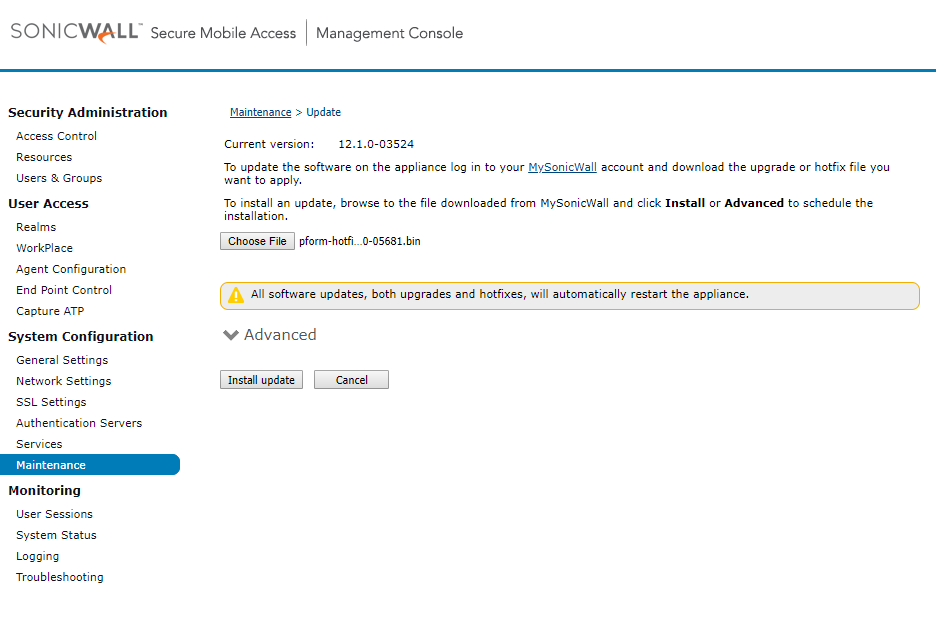Navigate to Authentication Servers
The height and width of the screenshot is (630, 936).
[79, 423]
